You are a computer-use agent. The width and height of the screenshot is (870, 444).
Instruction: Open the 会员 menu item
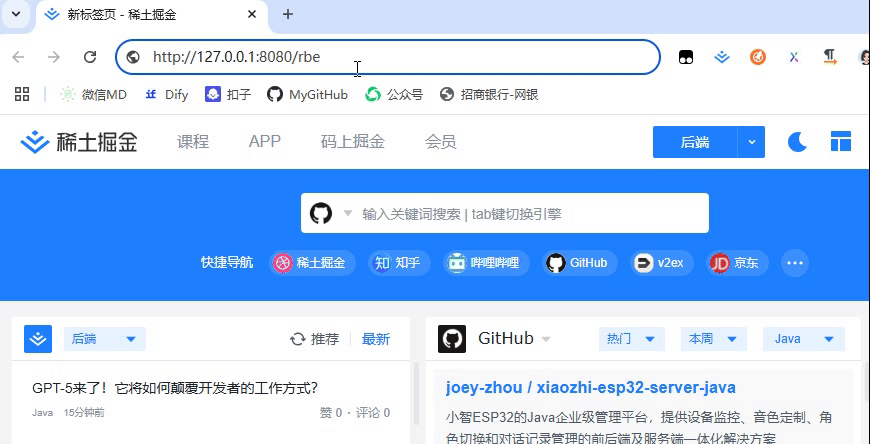[441, 142]
